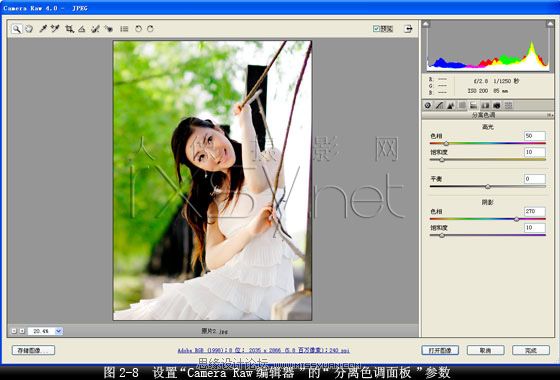
Task: Select the Zoom tool
Action: (16, 29)
